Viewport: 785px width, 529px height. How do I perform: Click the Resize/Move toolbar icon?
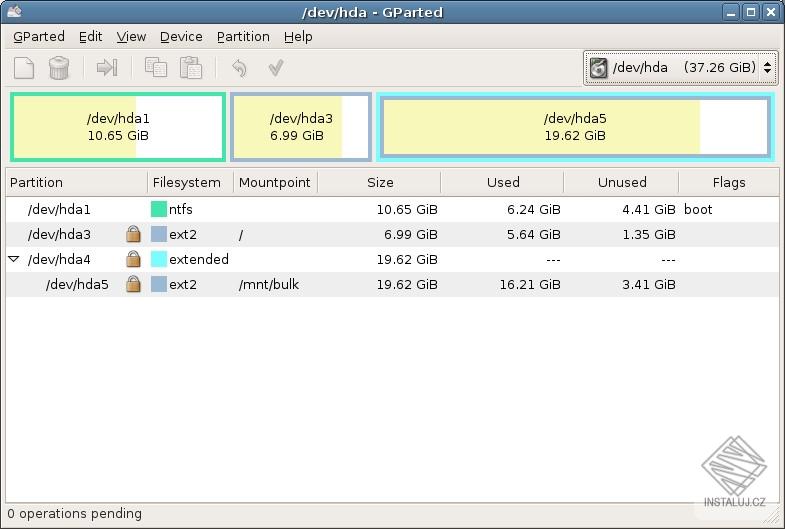click(107, 68)
